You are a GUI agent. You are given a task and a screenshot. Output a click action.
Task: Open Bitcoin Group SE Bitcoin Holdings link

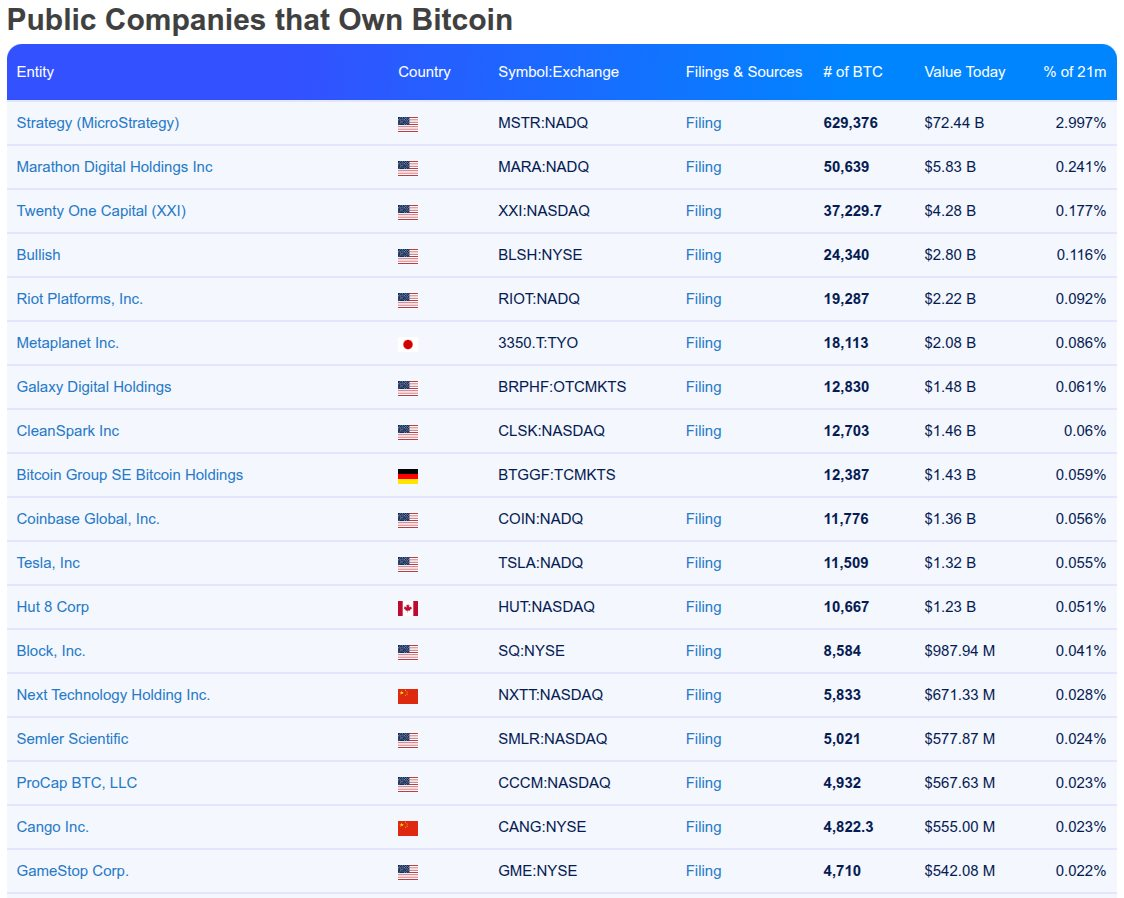(x=130, y=474)
